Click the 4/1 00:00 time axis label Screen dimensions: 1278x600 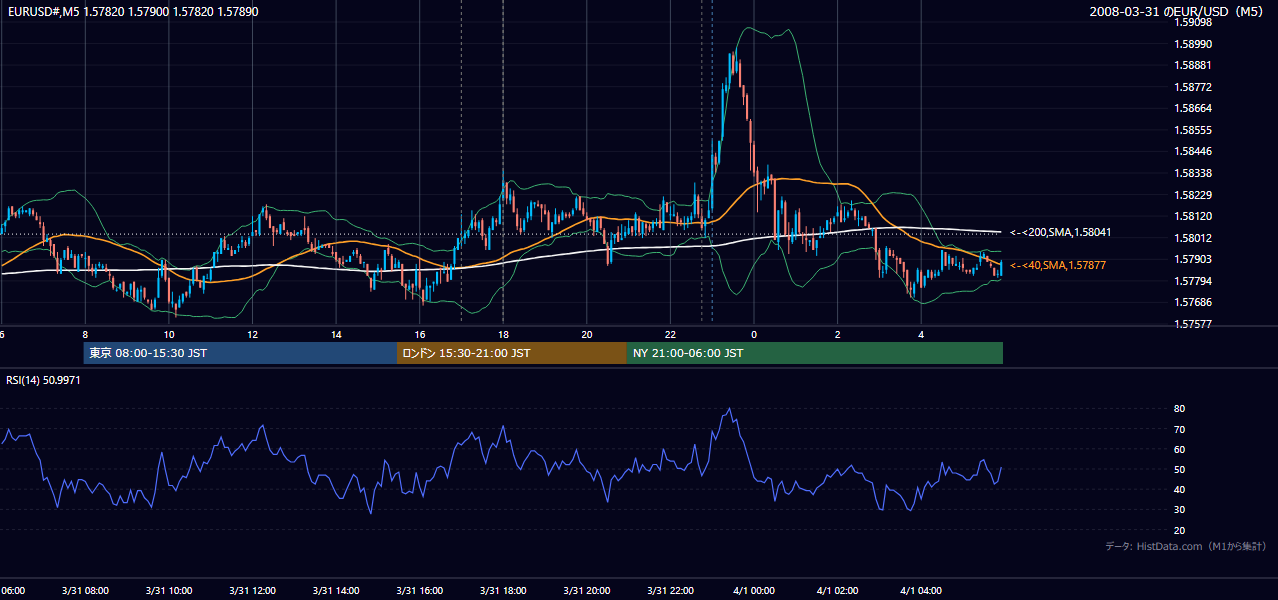click(754, 591)
